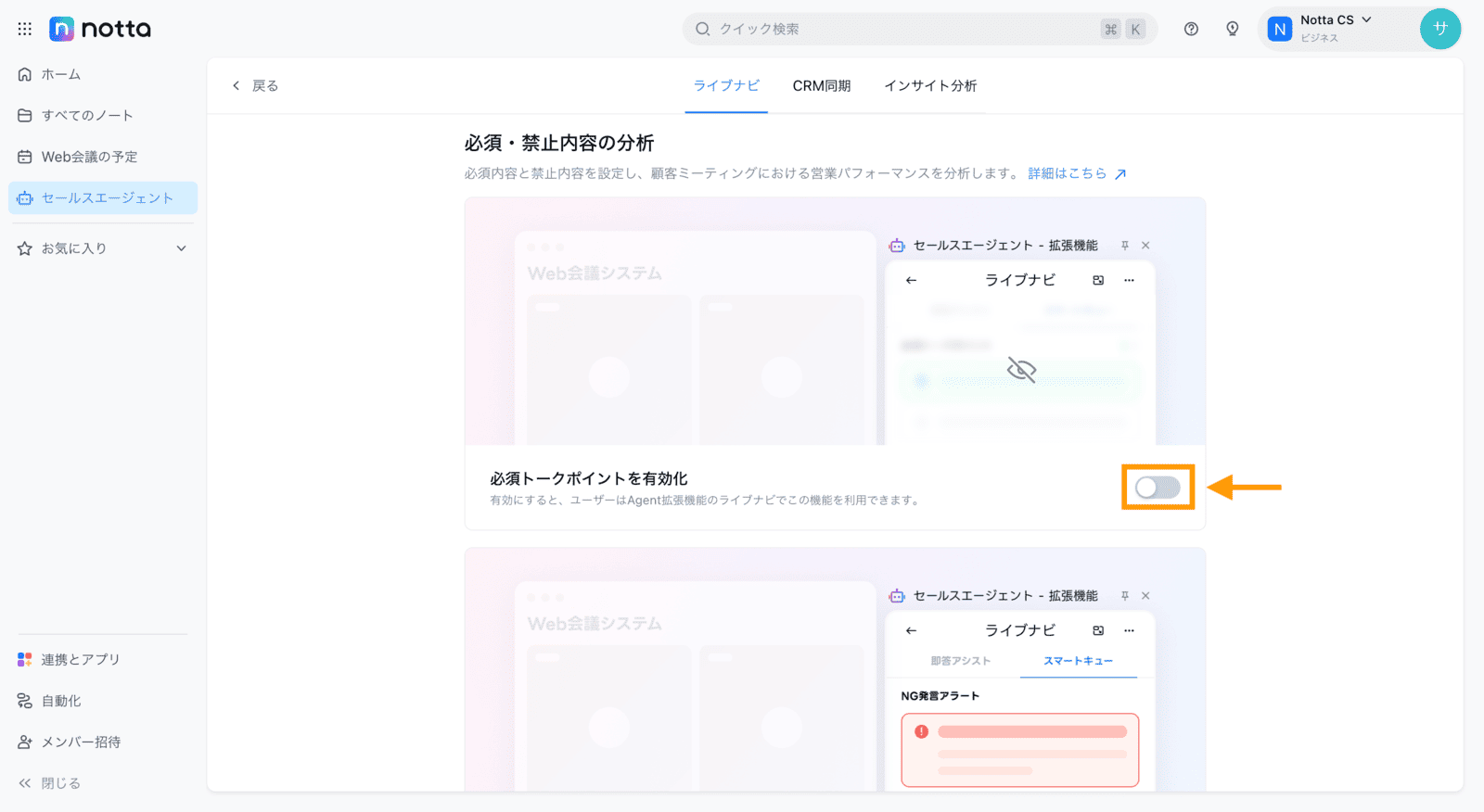Select セールスエージェント in sidebar
This screenshot has width=1484, height=812.
point(103,197)
